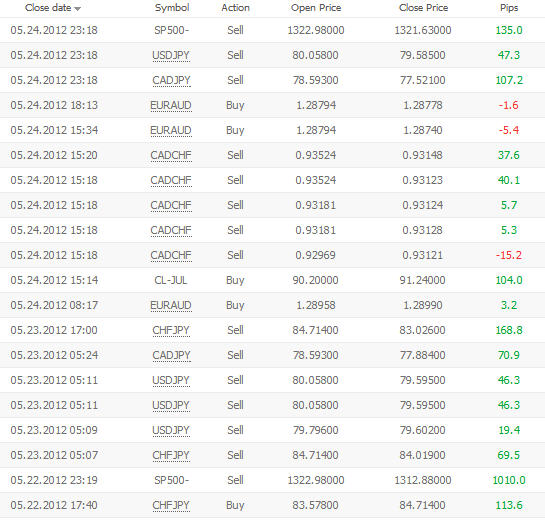The height and width of the screenshot is (520, 545).
Task: Open the CADJPY link in the 107.2 pips row
Action: click(171, 80)
